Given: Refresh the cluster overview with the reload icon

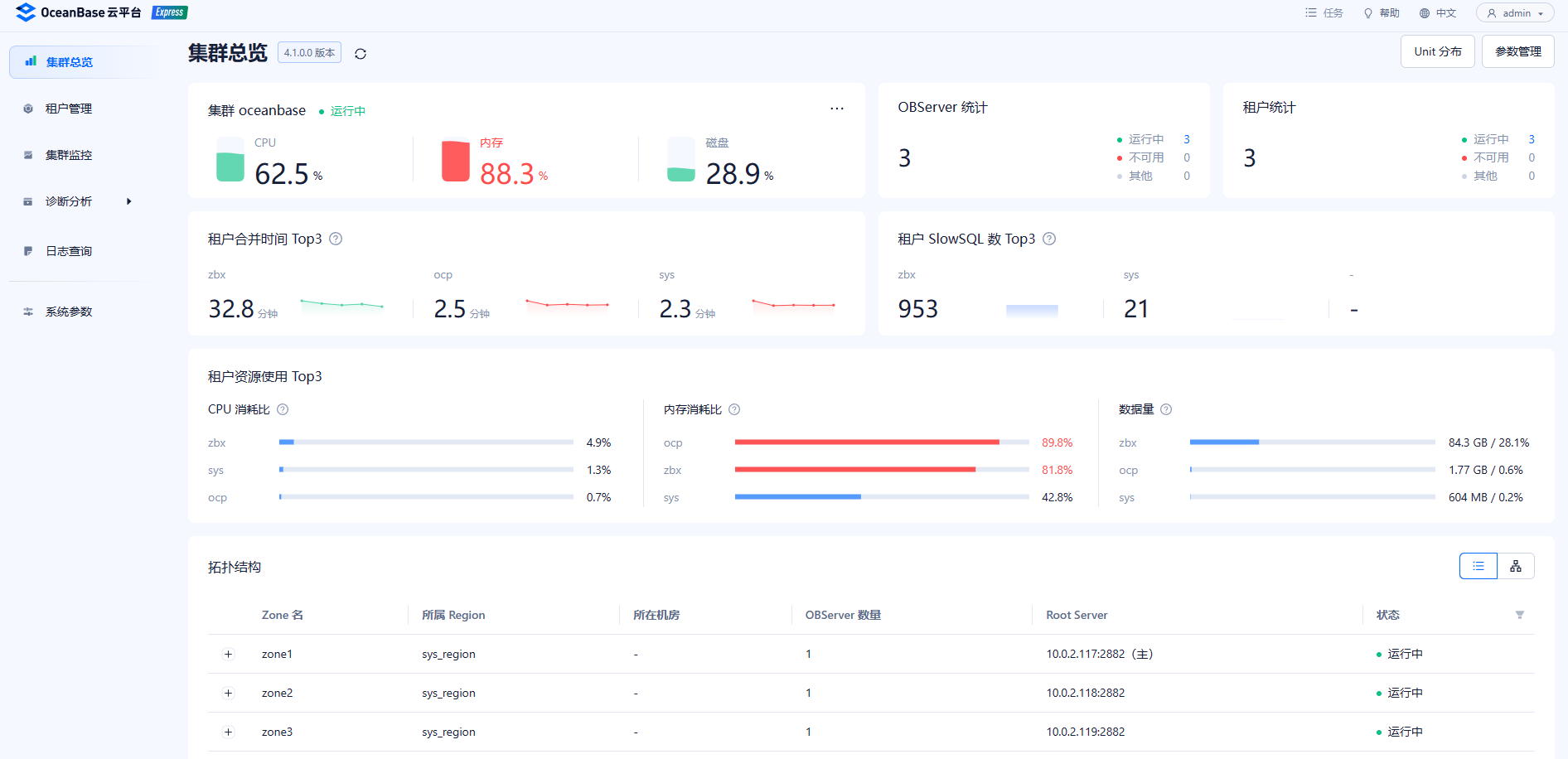Looking at the screenshot, I should pos(361,54).
